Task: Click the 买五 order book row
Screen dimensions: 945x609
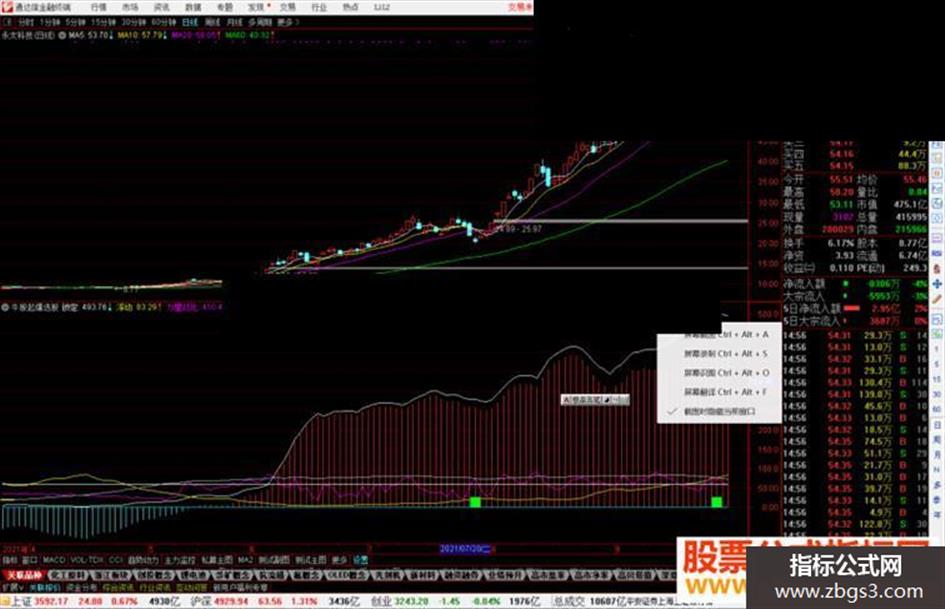Action: pyautogui.click(x=855, y=166)
